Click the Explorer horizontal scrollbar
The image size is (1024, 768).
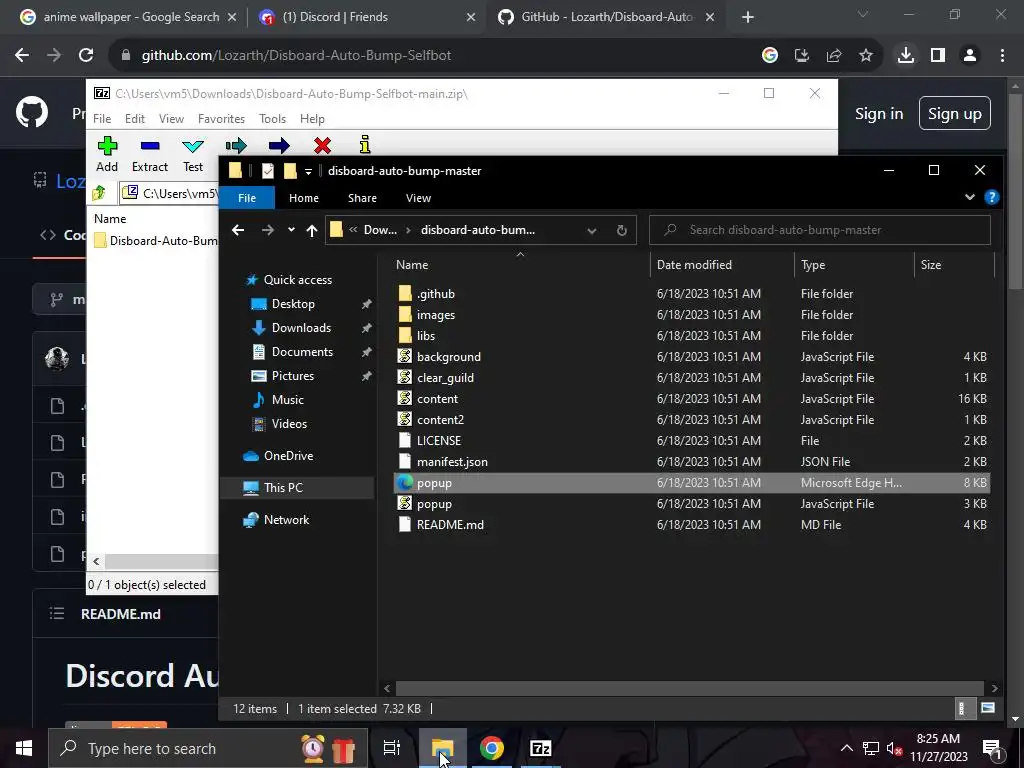689,688
